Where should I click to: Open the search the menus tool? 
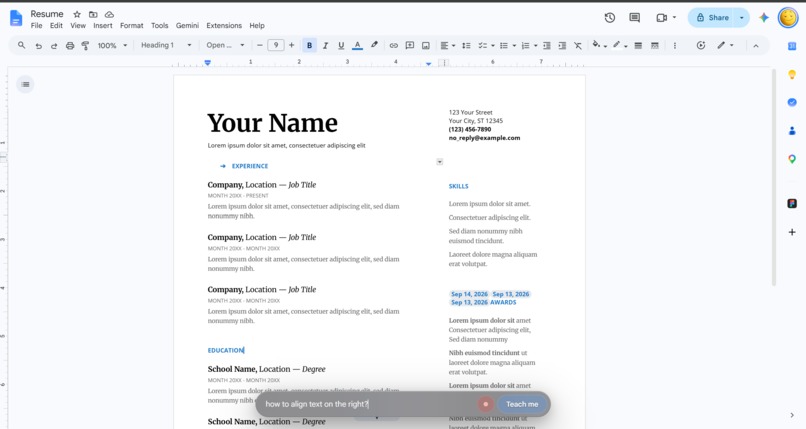[x=22, y=45]
